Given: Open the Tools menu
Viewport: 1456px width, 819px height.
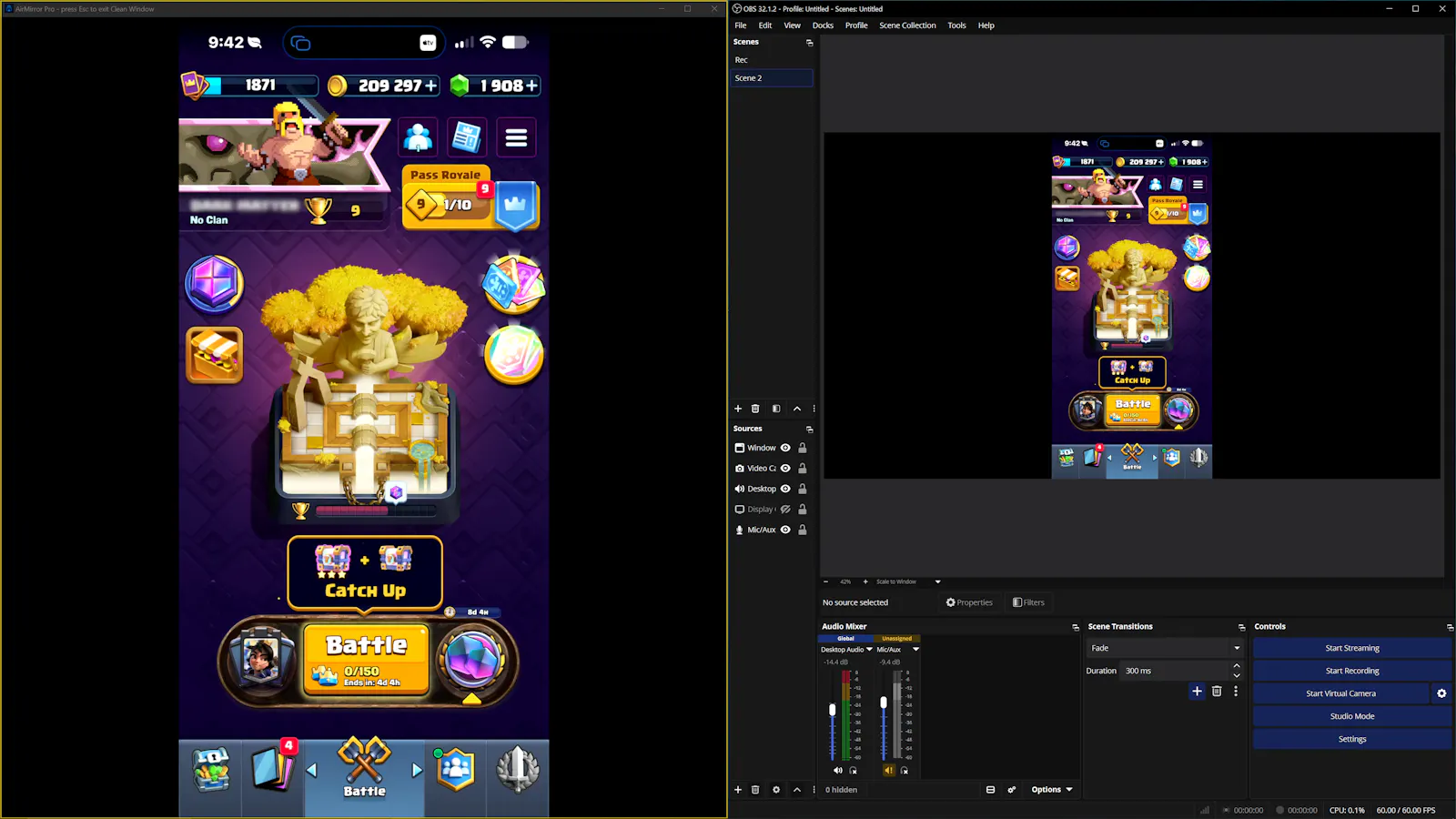Looking at the screenshot, I should click(x=956, y=25).
